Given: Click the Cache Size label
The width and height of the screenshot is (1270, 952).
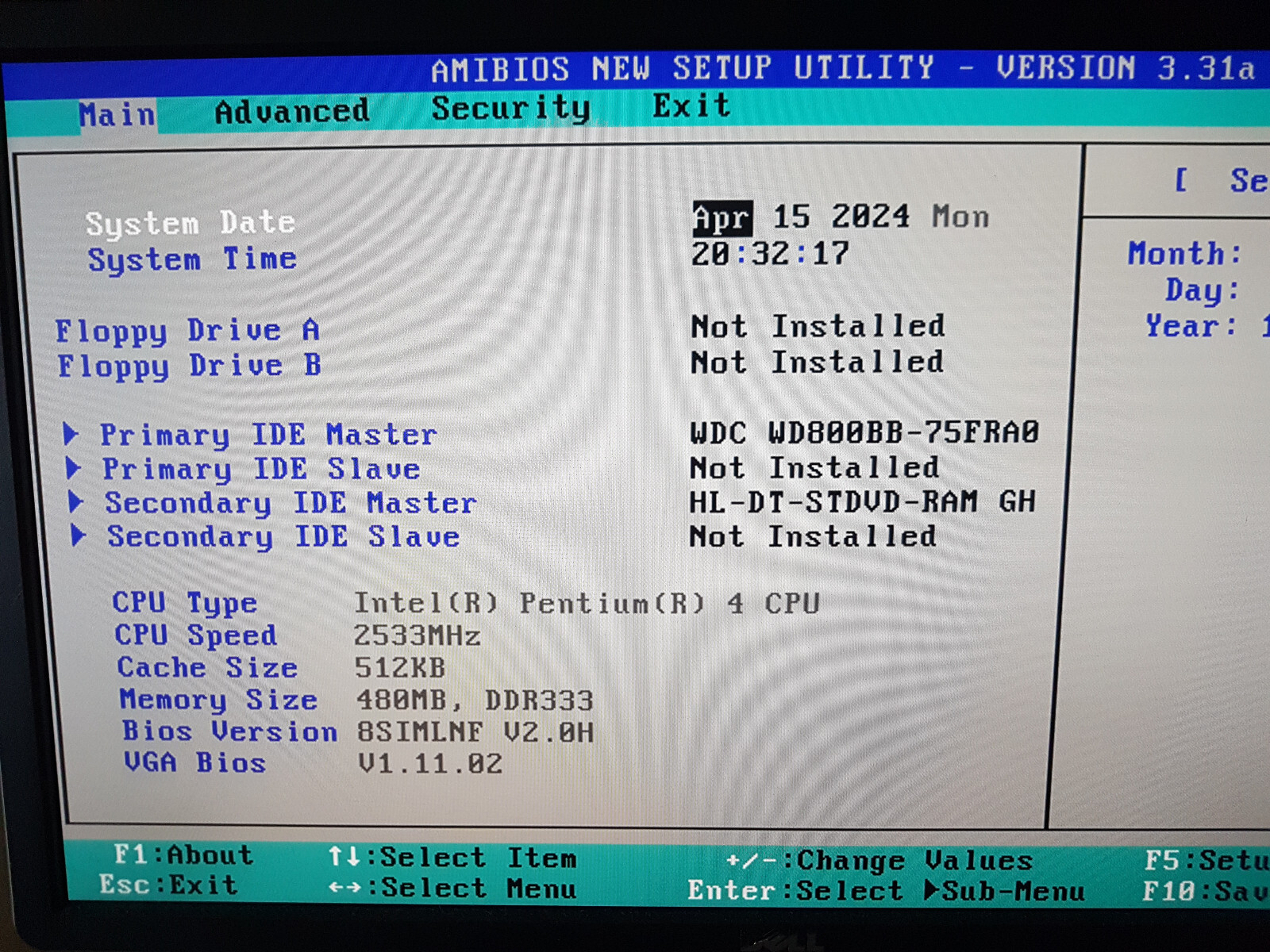Looking at the screenshot, I should pos(207,667).
